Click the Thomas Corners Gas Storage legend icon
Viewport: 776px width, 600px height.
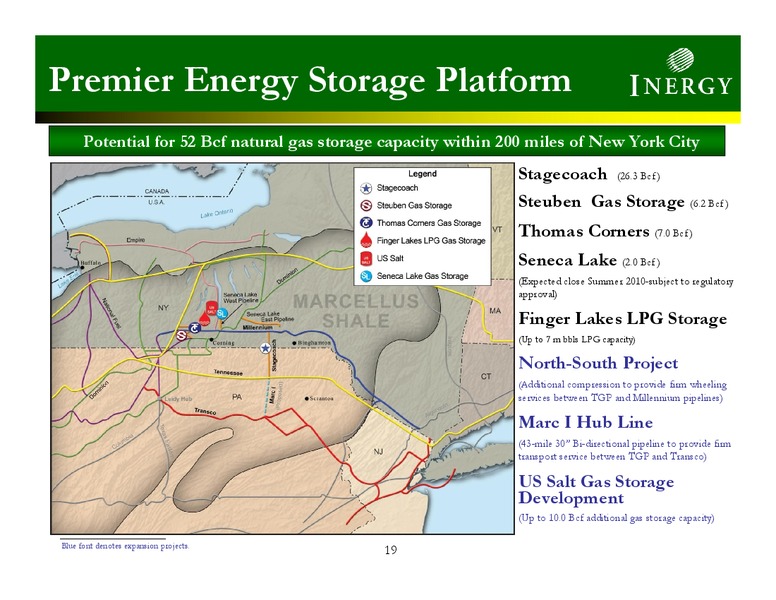pyautogui.click(x=366, y=223)
